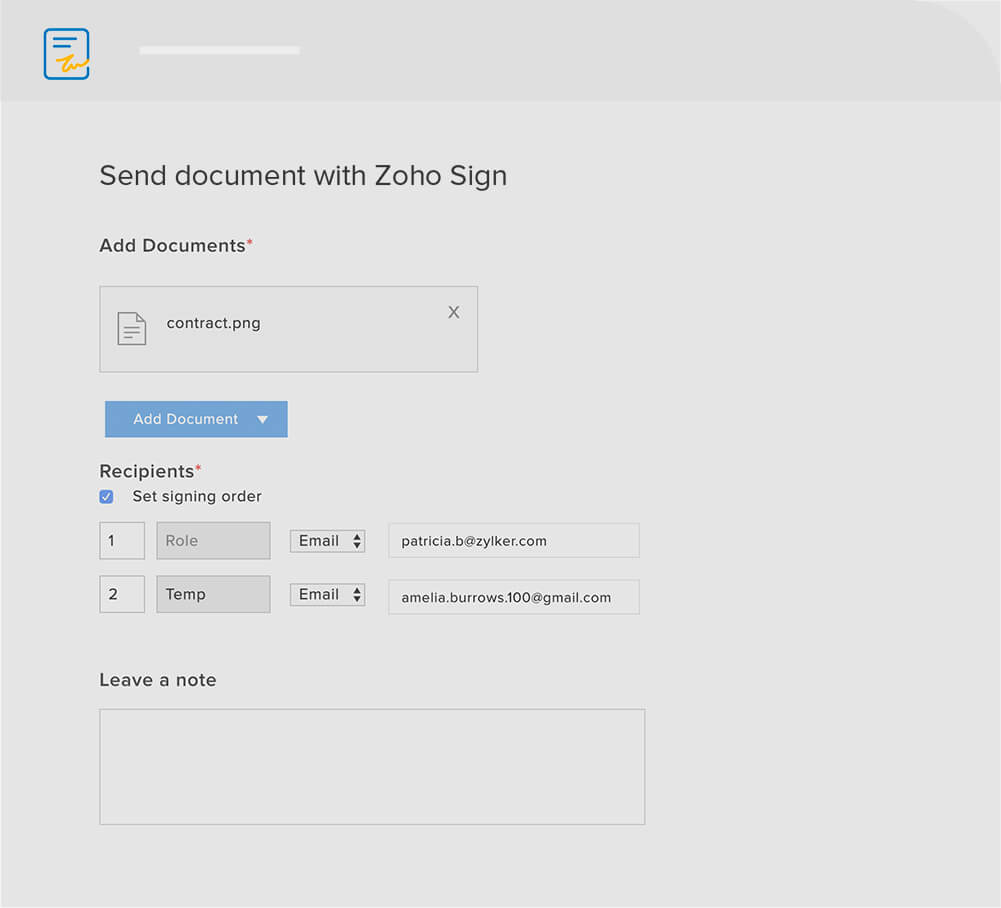
Task: Click the contract.png document file icon
Action: pyautogui.click(x=132, y=328)
